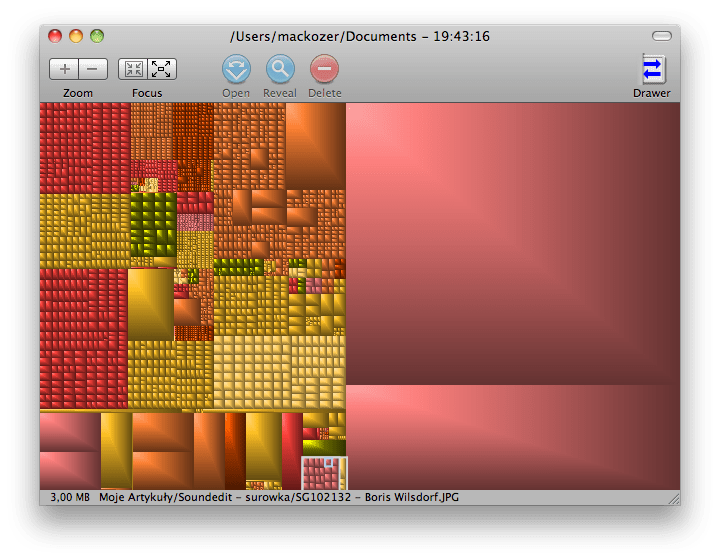This screenshot has width=720, height=560.
Task: Select the highlighted small pink tile group
Action: click(324, 473)
